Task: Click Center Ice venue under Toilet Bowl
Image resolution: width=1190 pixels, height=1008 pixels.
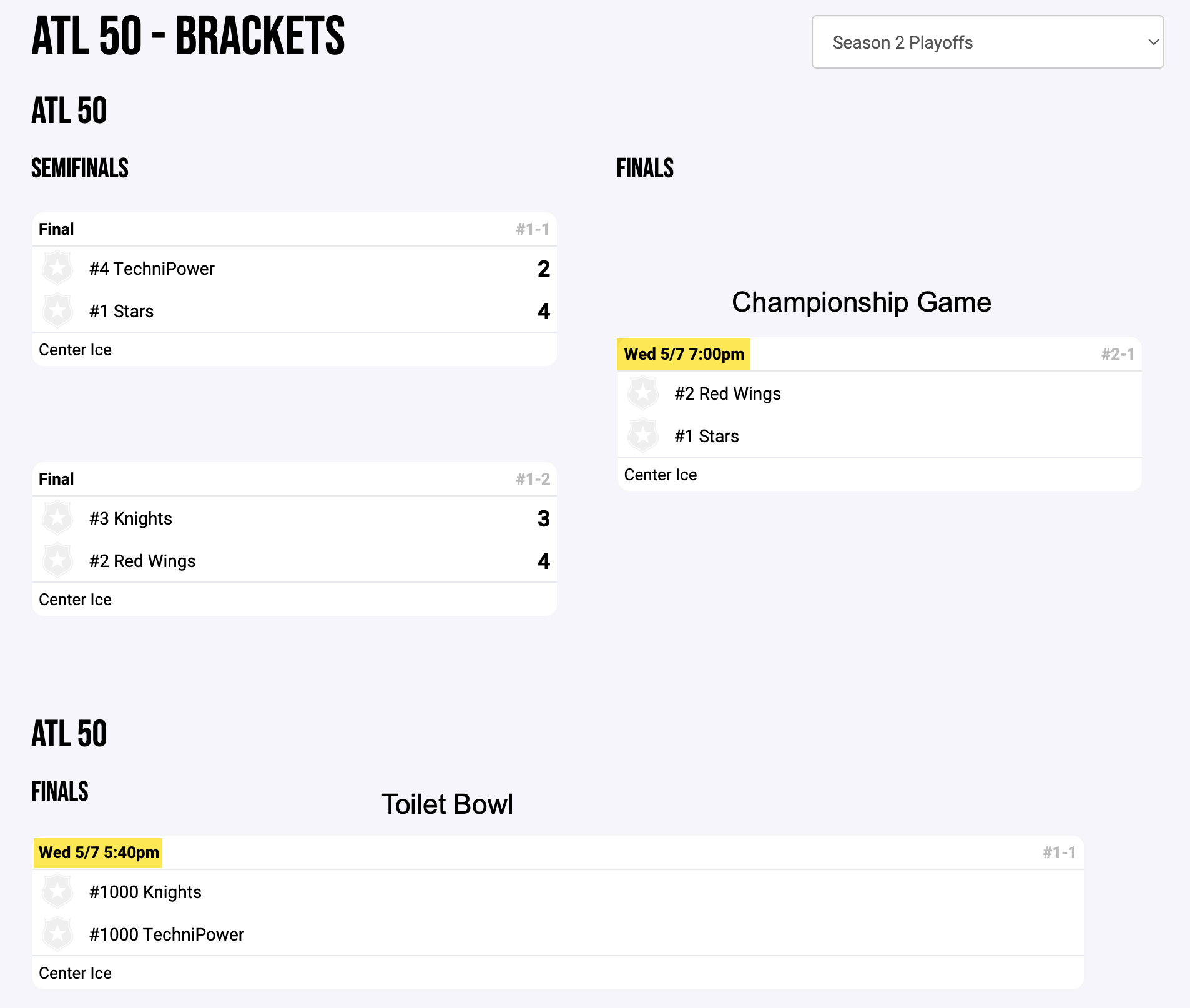Action: pyautogui.click(x=75, y=973)
